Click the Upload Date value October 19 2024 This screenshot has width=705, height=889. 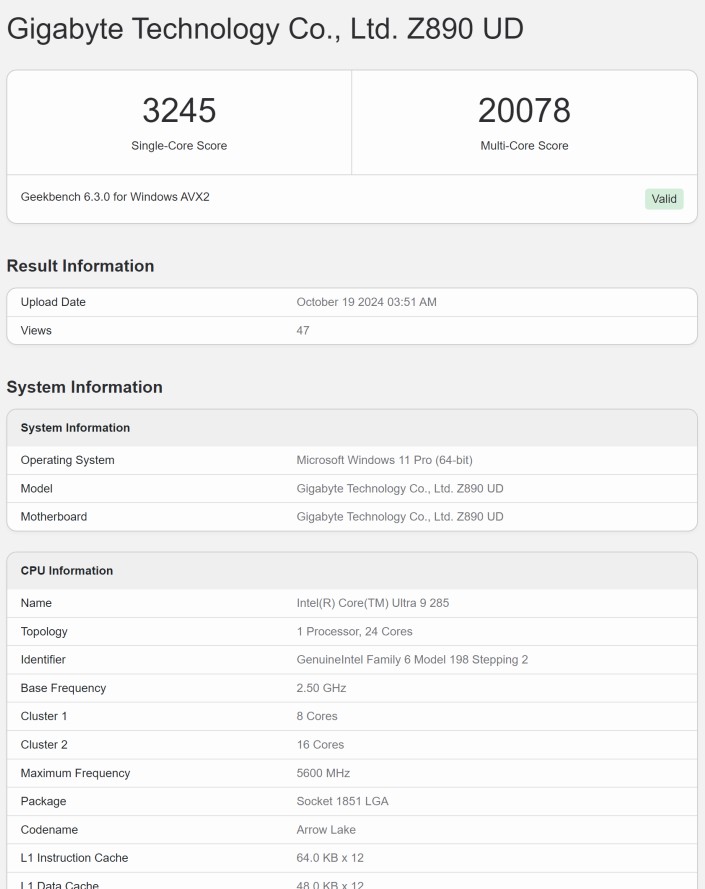[366, 302]
